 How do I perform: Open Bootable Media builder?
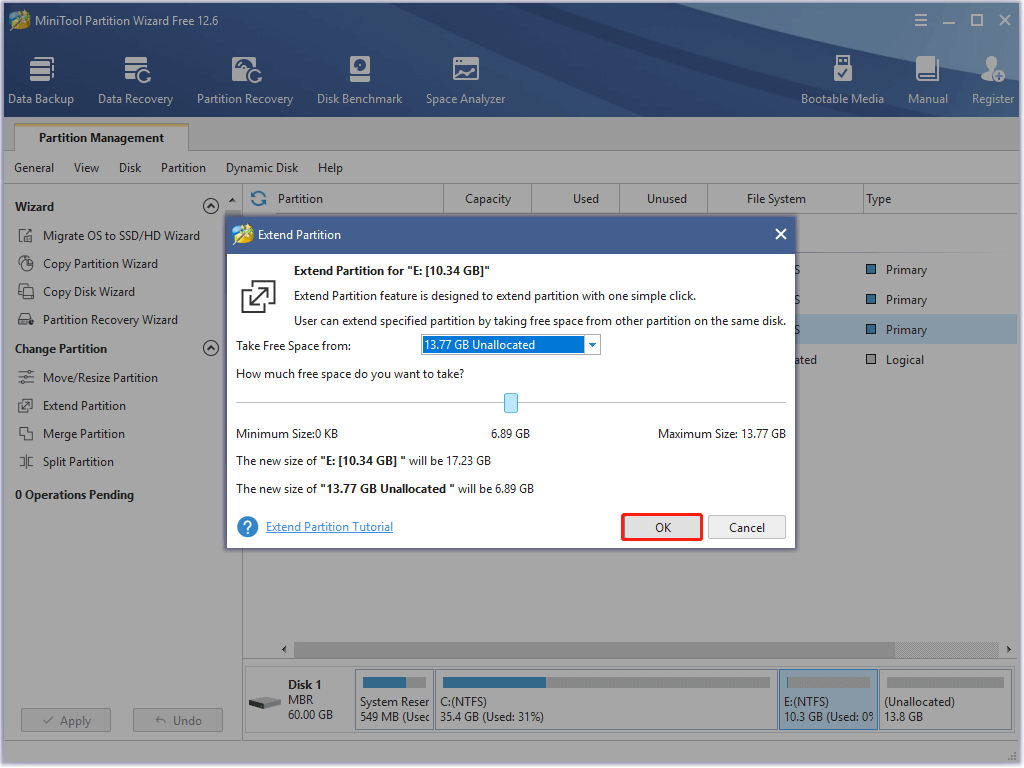pyautogui.click(x=842, y=81)
